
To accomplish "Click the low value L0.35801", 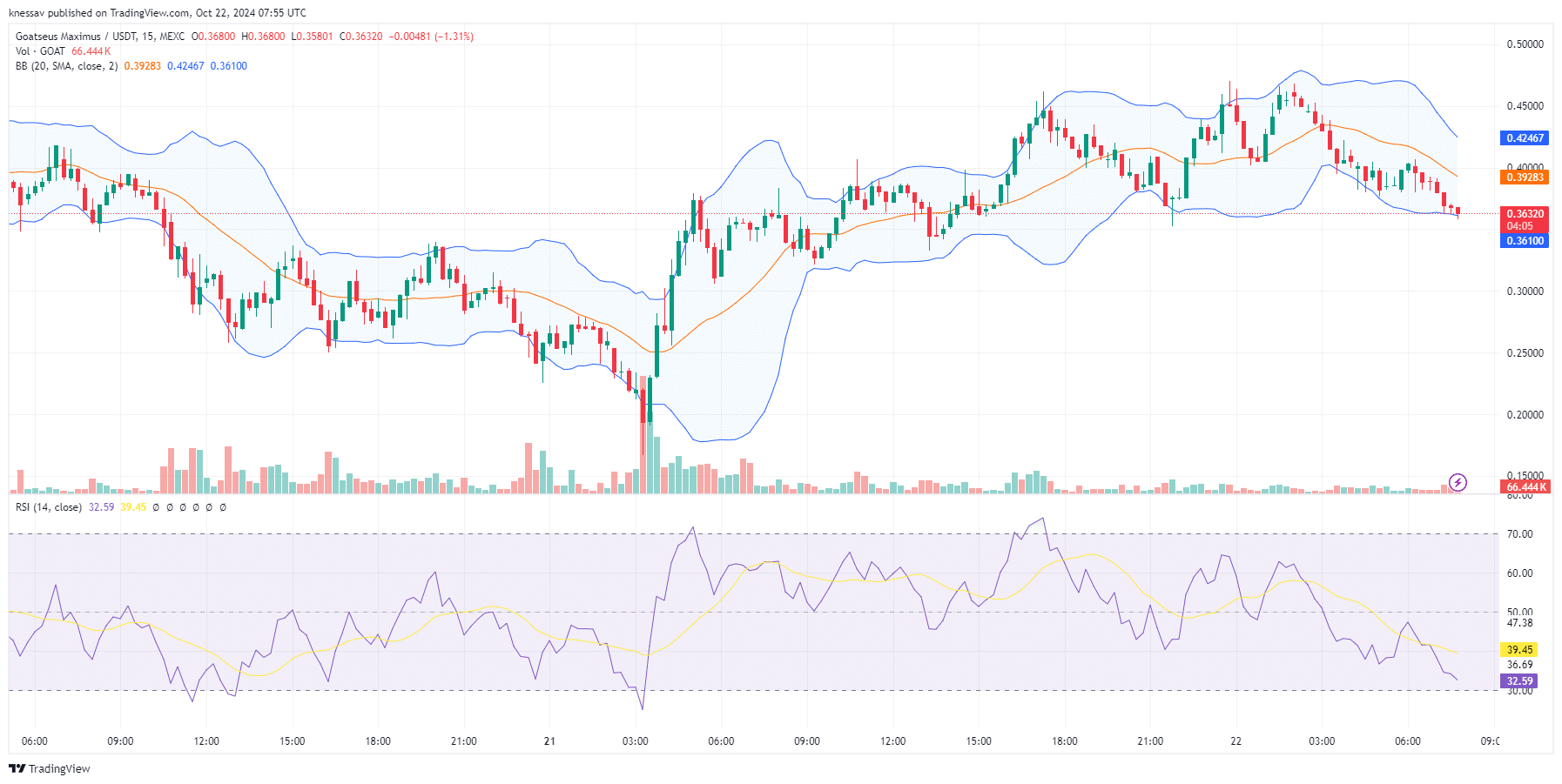I will click(x=312, y=37).
